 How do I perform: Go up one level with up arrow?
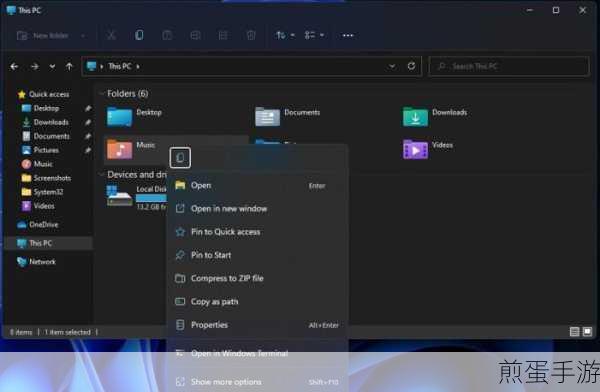[69, 67]
